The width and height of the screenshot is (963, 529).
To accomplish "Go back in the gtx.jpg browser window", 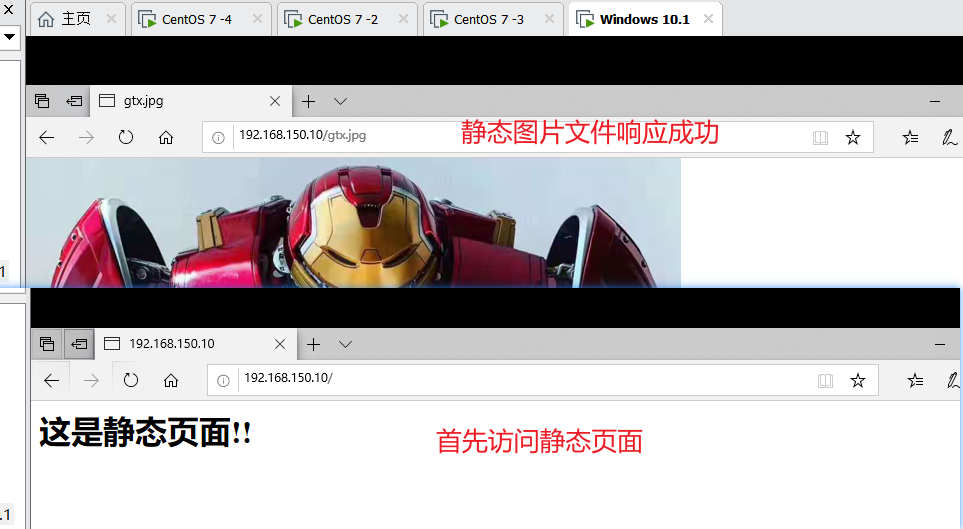I will [x=47, y=138].
